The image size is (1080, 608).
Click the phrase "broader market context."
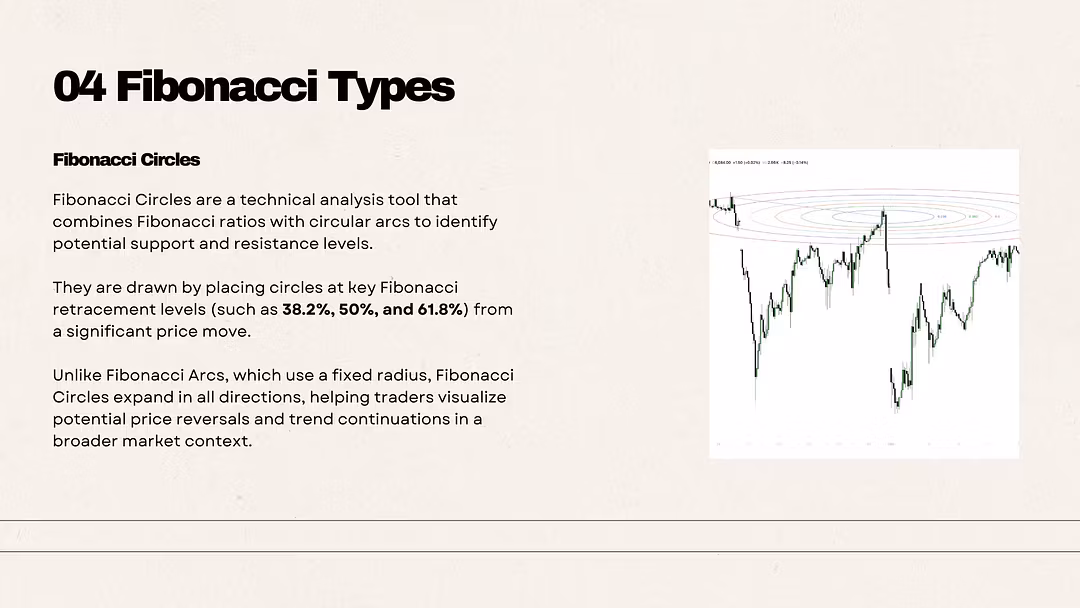point(152,441)
